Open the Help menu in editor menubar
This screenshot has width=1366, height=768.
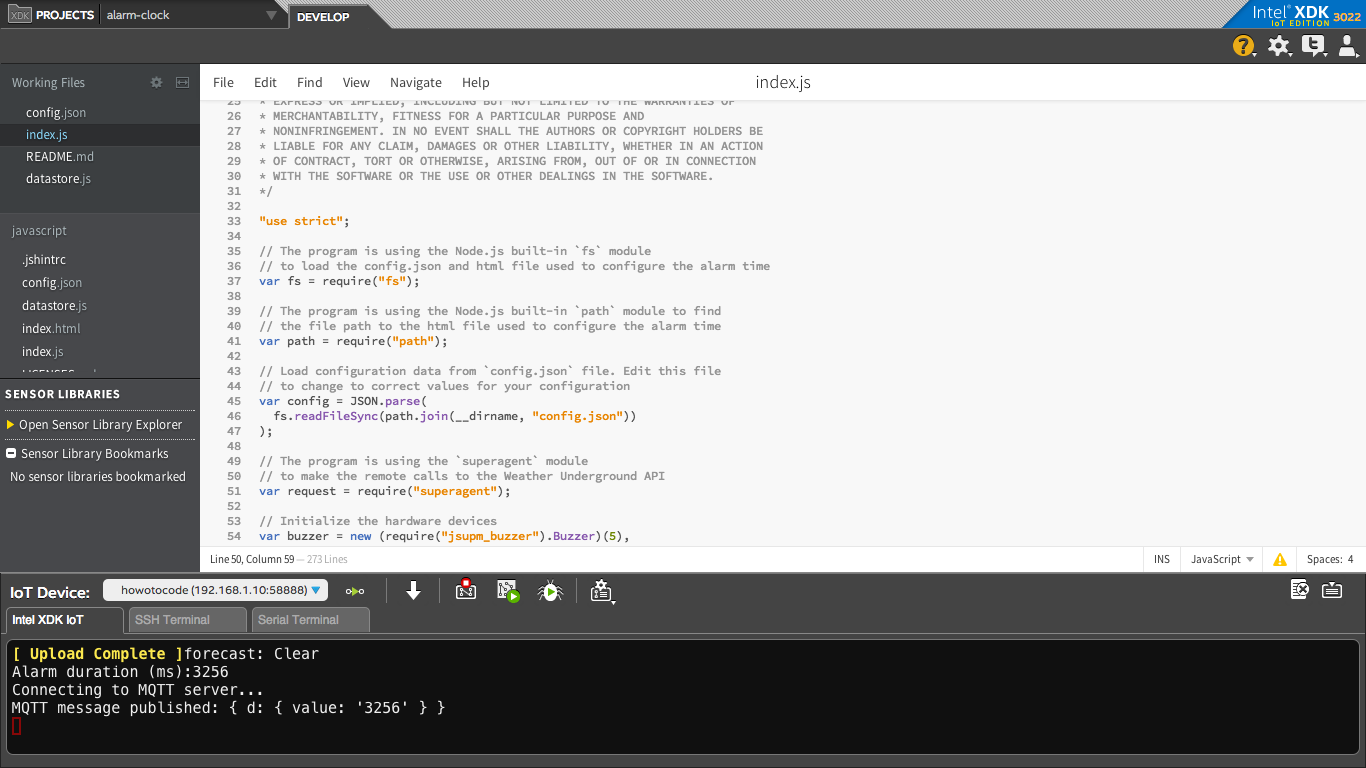tap(476, 82)
